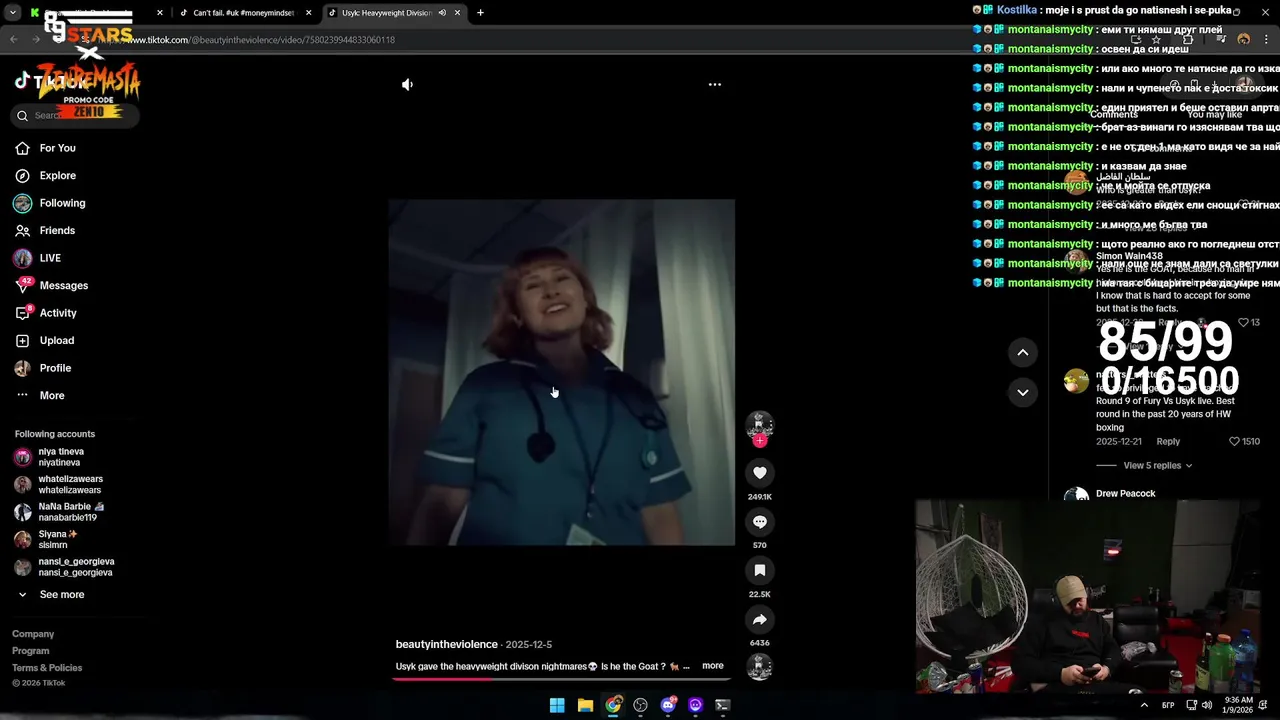Open Discord from the taskbar
Screen dimensions: 1280x720
tap(668, 705)
